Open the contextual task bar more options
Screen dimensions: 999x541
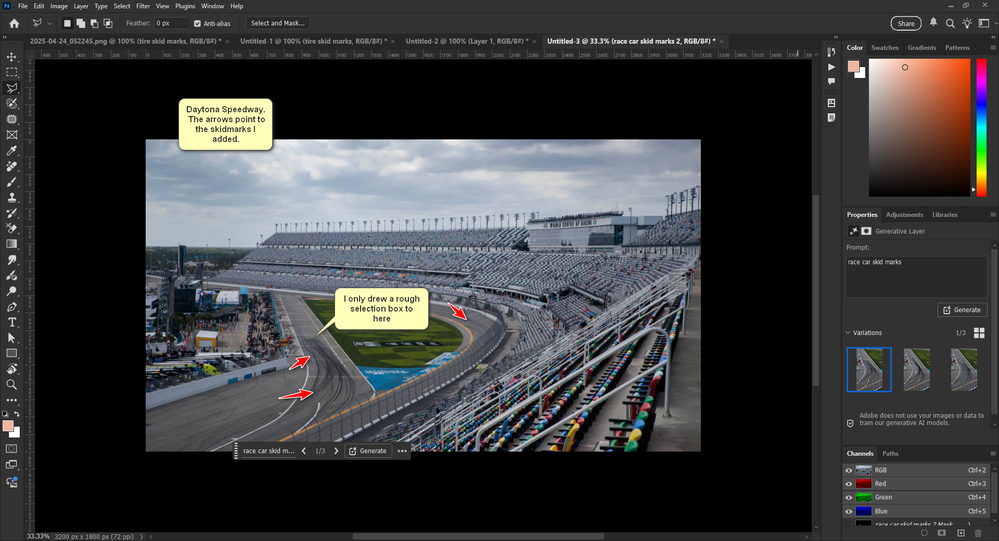(402, 451)
